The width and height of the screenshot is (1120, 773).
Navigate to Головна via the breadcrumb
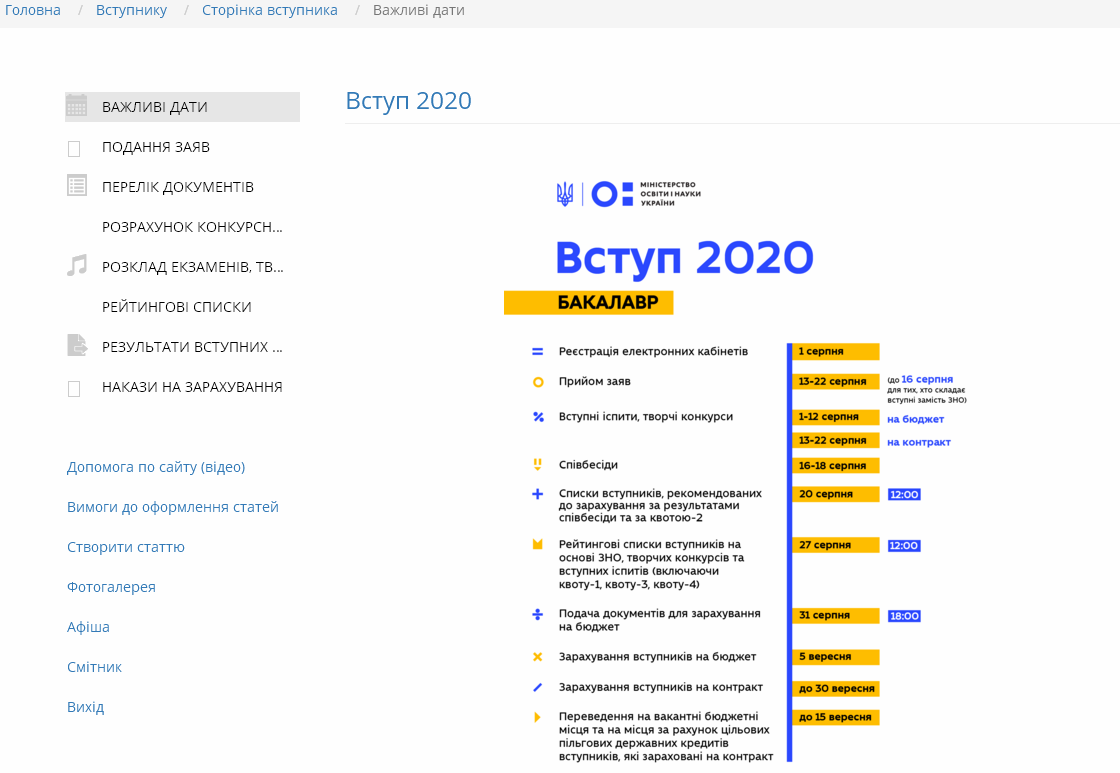(31, 10)
